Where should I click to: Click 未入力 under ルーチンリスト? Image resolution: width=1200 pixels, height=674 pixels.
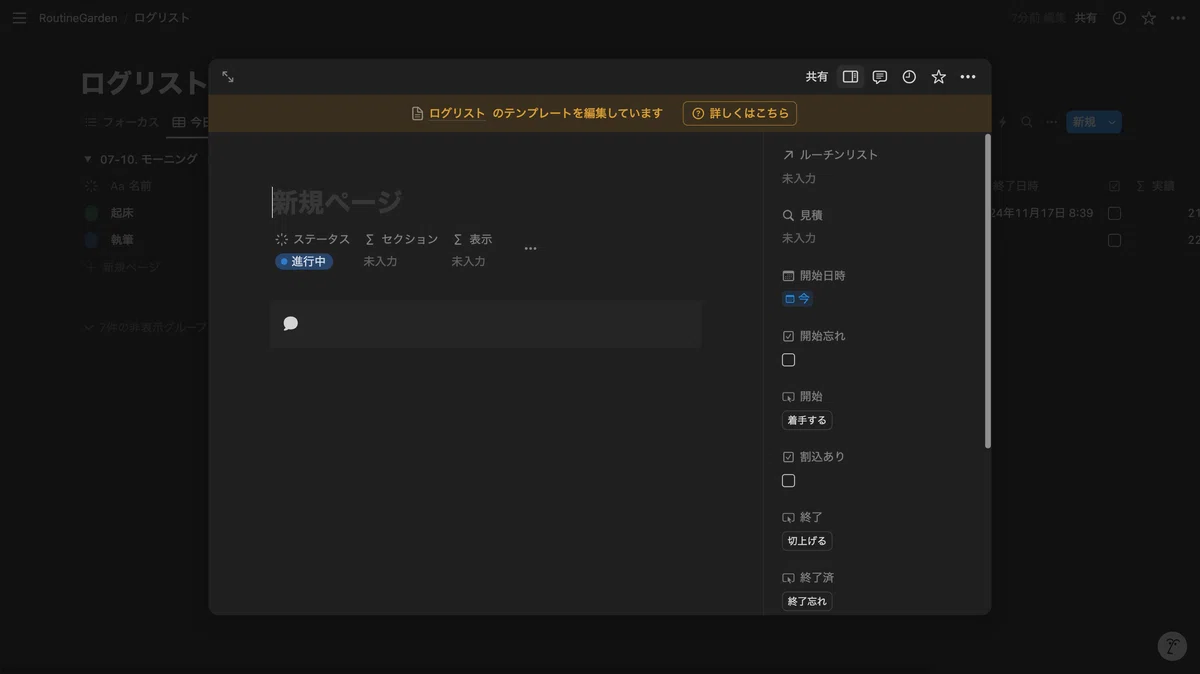click(x=799, y=178)
